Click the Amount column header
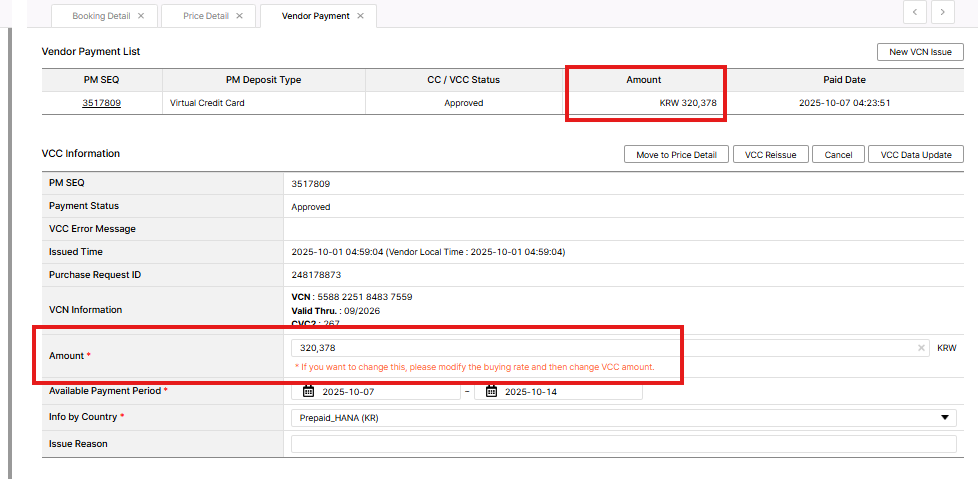 click(644, 80)
